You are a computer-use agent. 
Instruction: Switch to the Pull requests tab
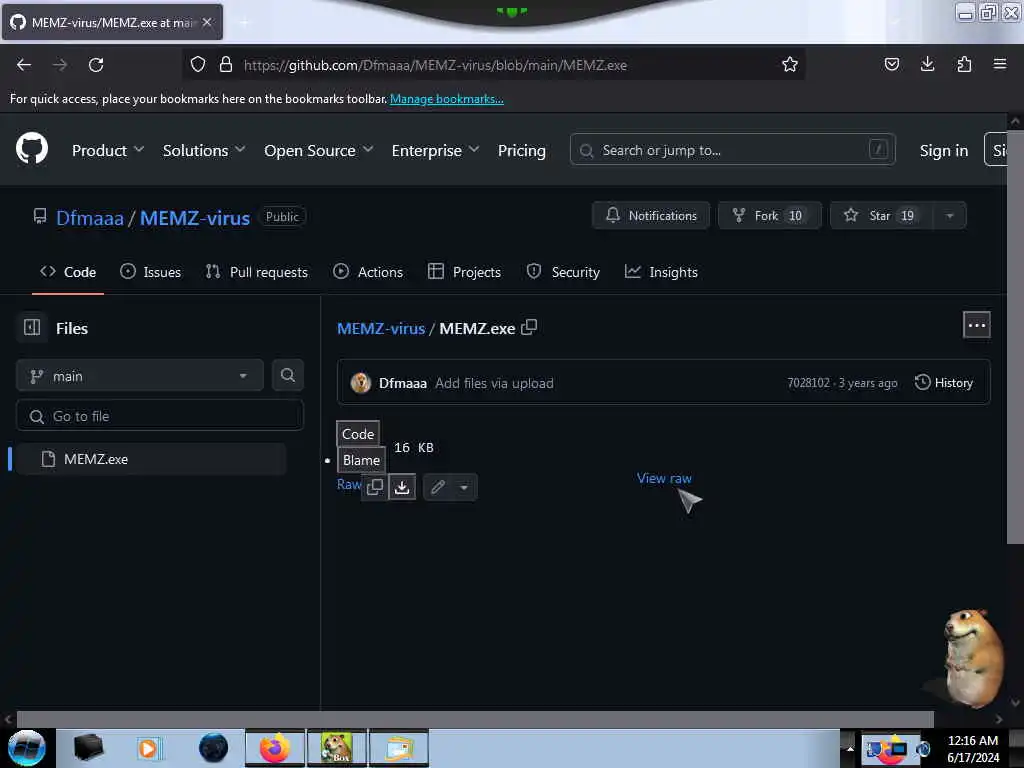(x=256, y=272)
